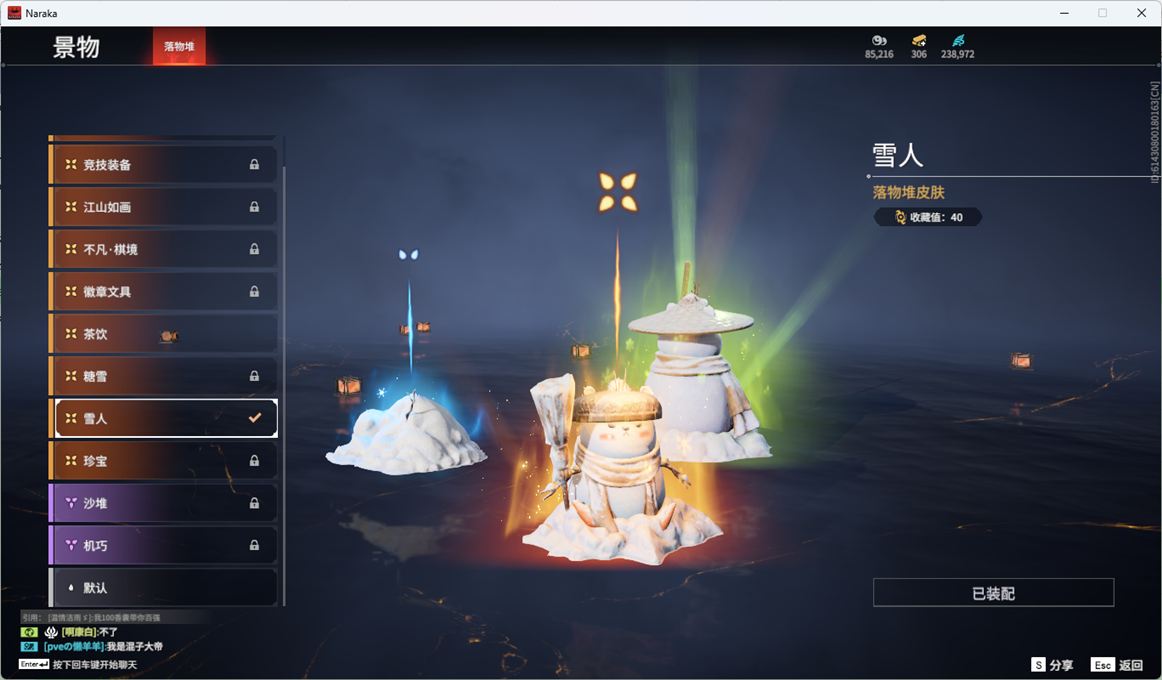
Task: Toggle the checkmark on the 雪人 skin
Action: pyautogui.click(x=254, y=418)
